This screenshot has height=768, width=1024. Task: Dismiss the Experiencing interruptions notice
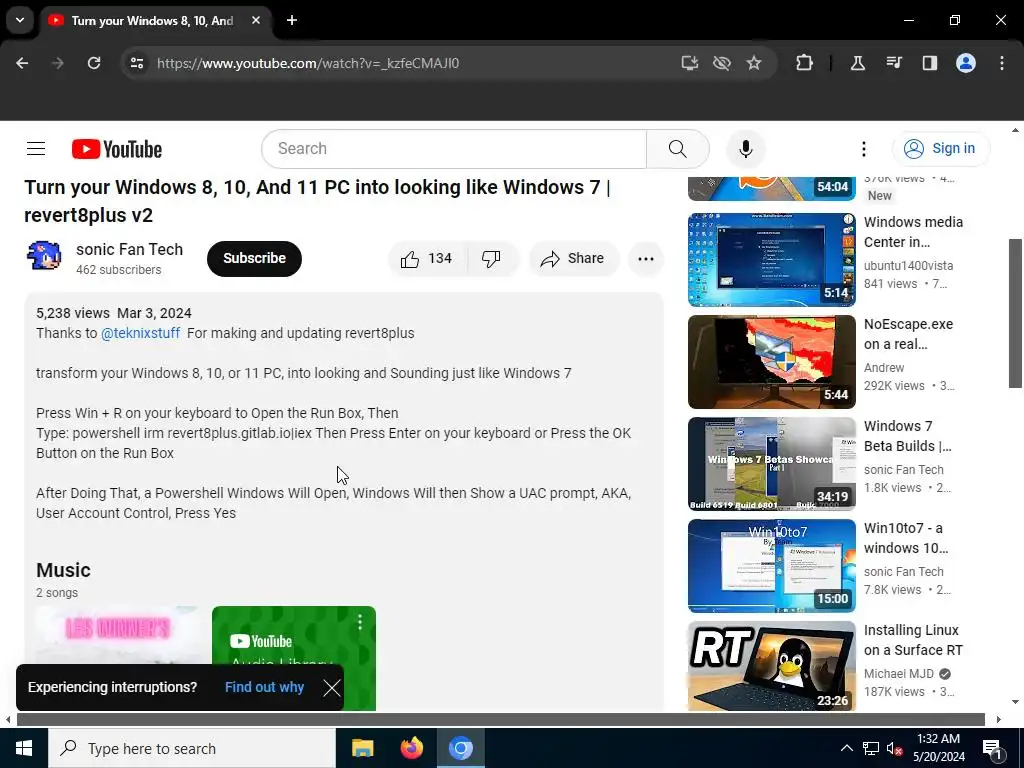coord(332,688)
